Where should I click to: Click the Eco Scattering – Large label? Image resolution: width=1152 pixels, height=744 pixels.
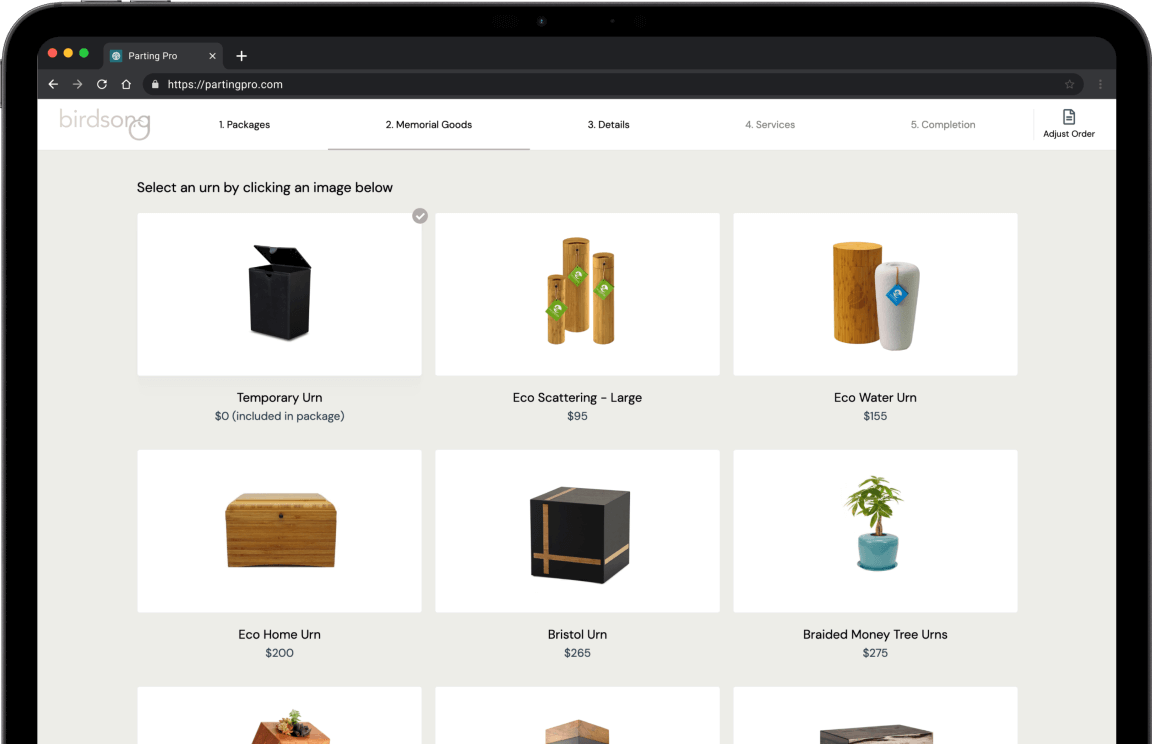[577, 397]
